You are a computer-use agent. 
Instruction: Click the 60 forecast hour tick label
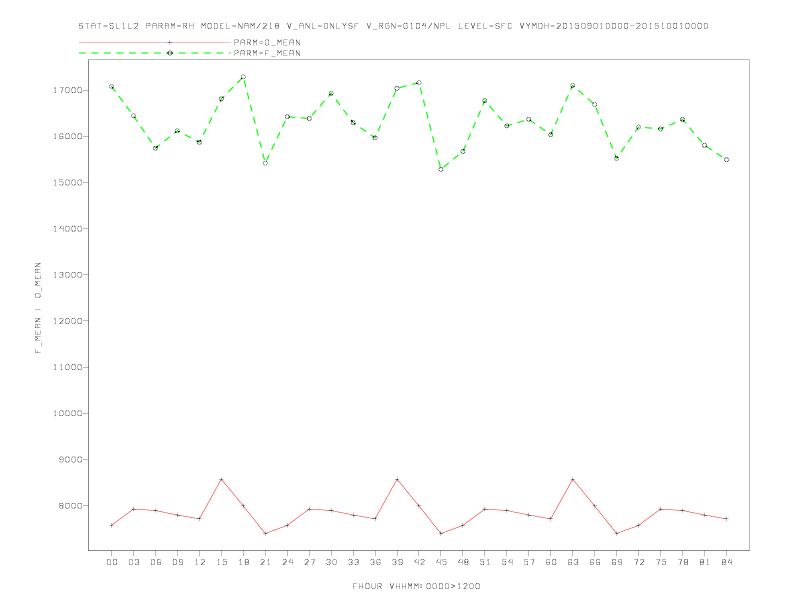coord(551,562)
